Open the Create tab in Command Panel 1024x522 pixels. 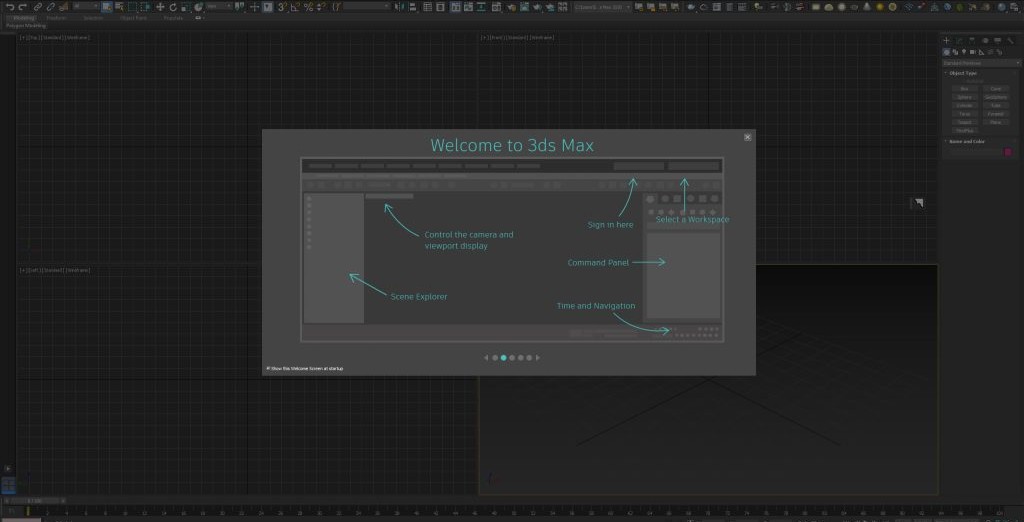[x=946, y=40]
